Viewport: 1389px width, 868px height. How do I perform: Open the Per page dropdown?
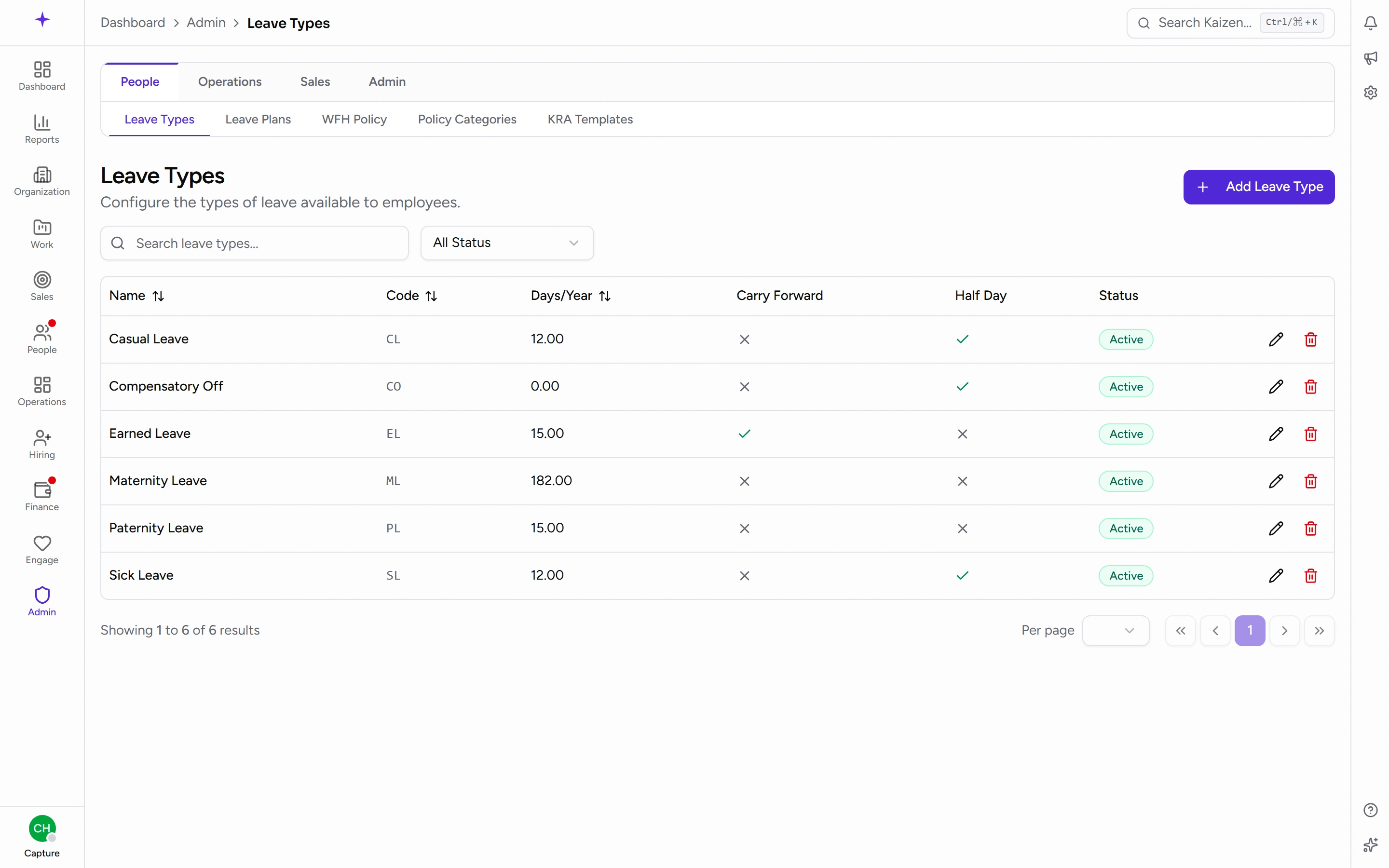click(1115, 630)
